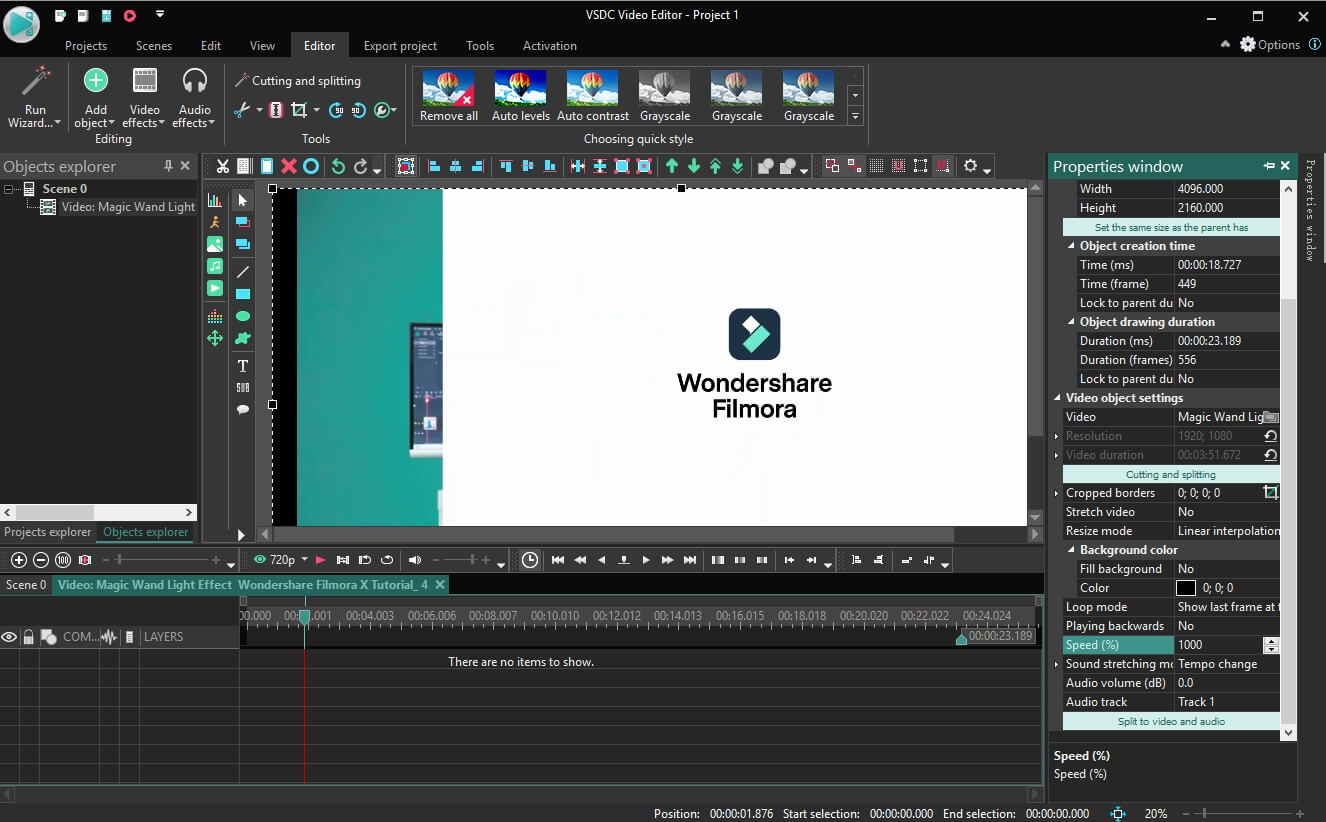Select the line drawing tool

pyautogui.click(x=242, y=272)
